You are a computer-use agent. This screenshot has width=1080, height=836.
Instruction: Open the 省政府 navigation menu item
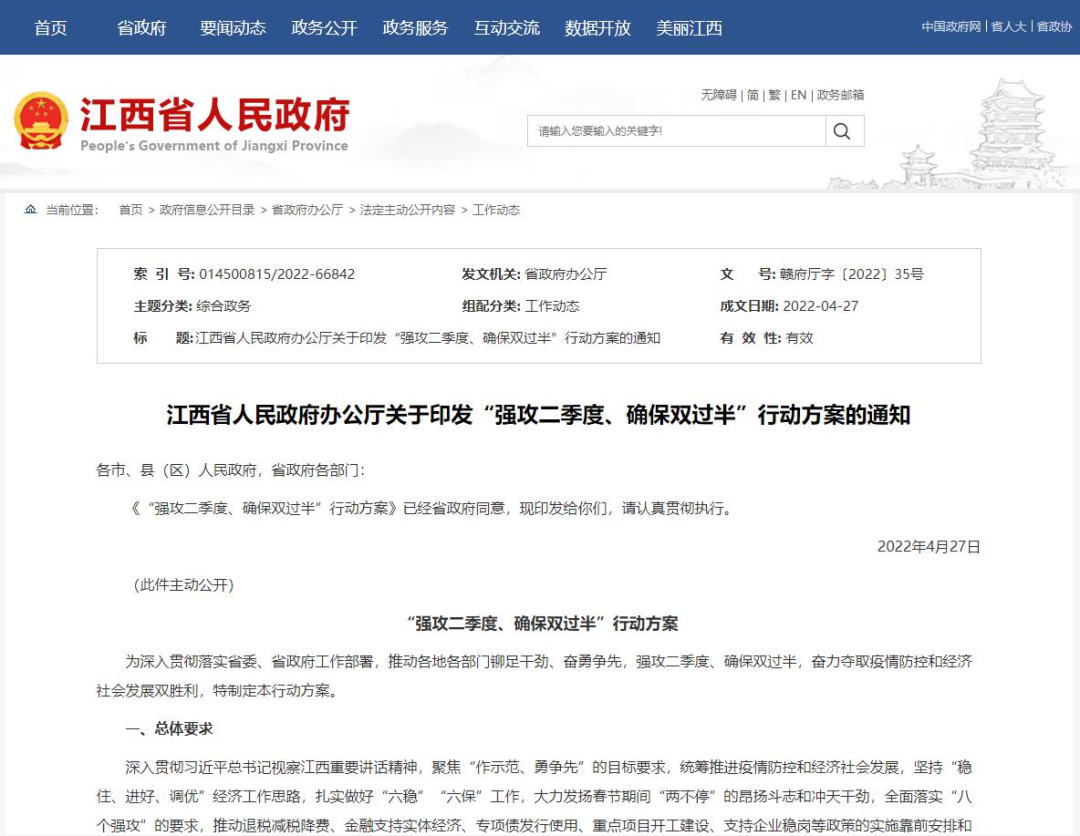click(140, 28)
